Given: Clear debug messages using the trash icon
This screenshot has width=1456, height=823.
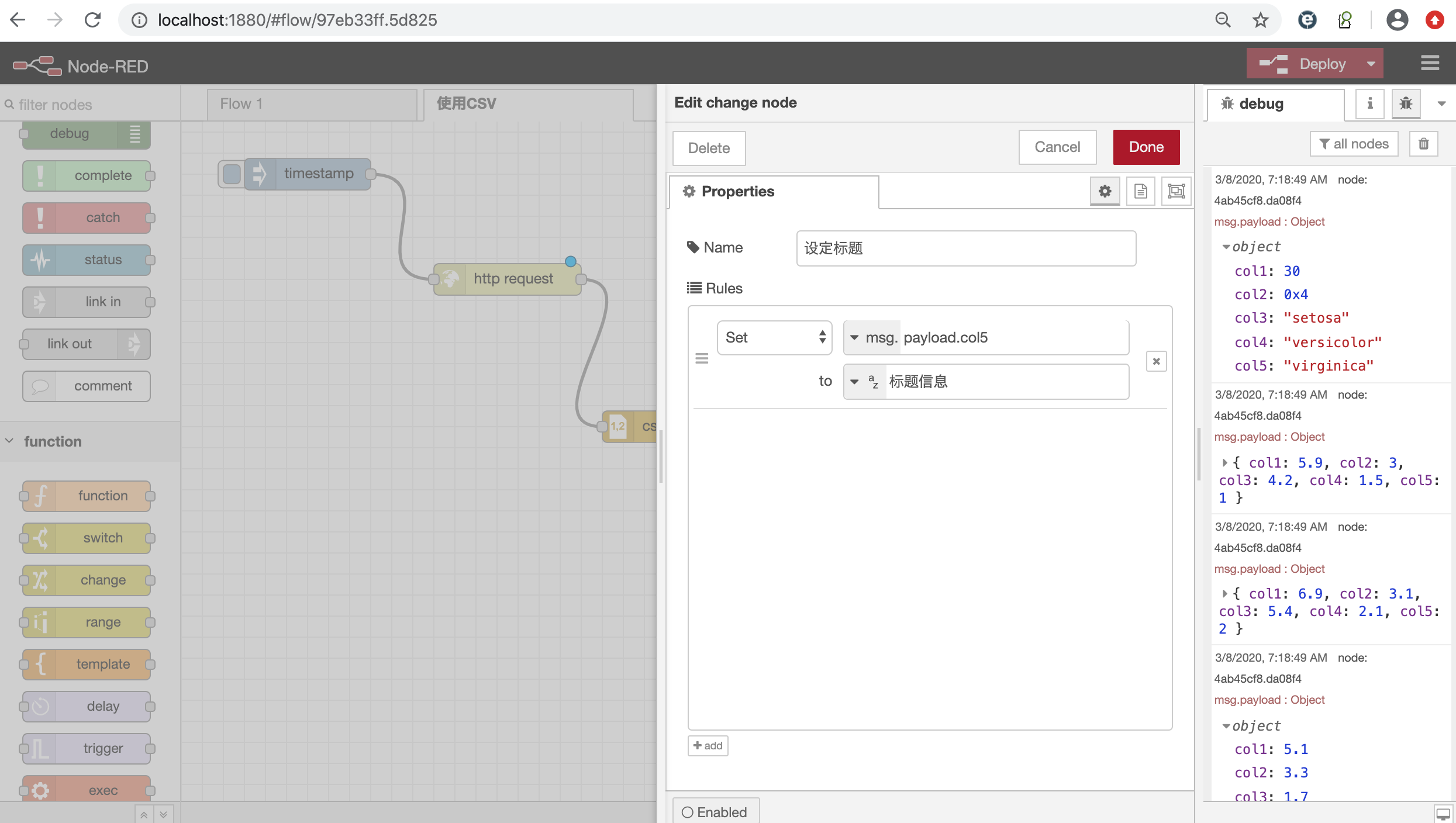Looking at the screenshot, I should (1424, 143).
